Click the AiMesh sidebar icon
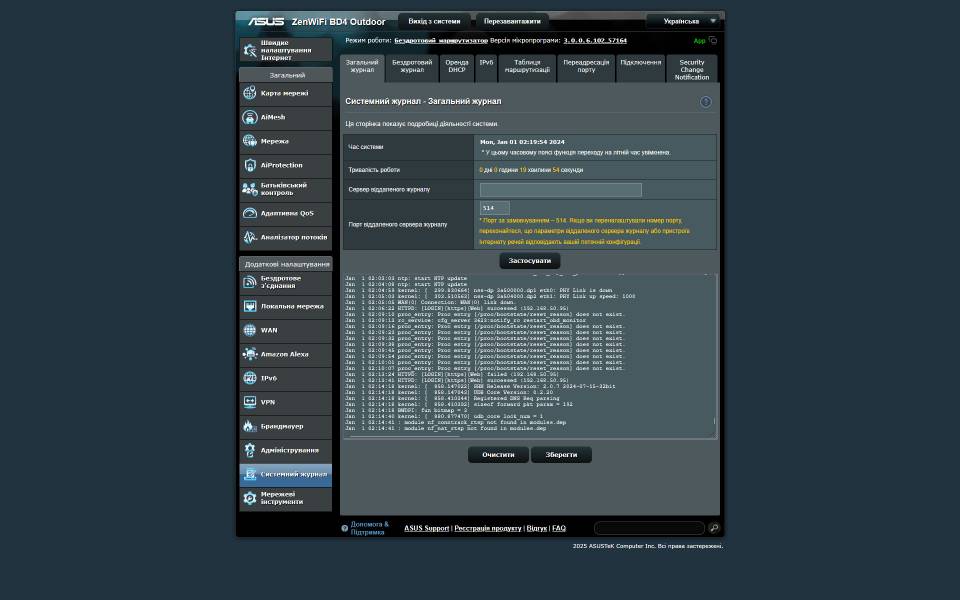The height and width of the screenshot is (600, 960). (x=250, y=117)
